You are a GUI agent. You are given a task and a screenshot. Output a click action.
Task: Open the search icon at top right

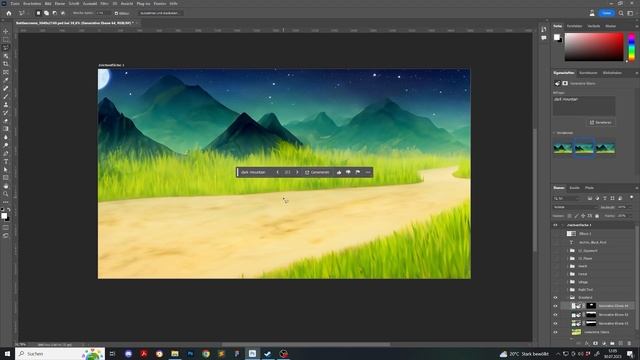(621, 13)
